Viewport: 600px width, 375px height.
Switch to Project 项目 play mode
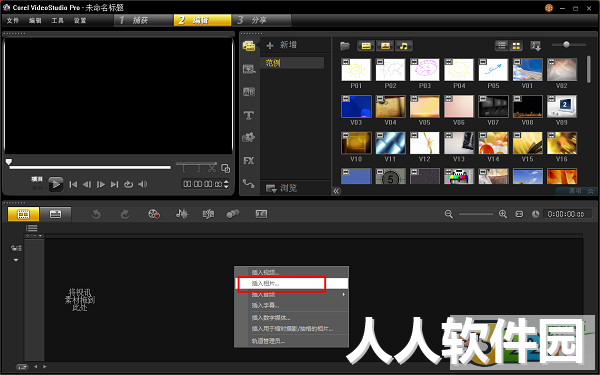[x=37, y=179]
